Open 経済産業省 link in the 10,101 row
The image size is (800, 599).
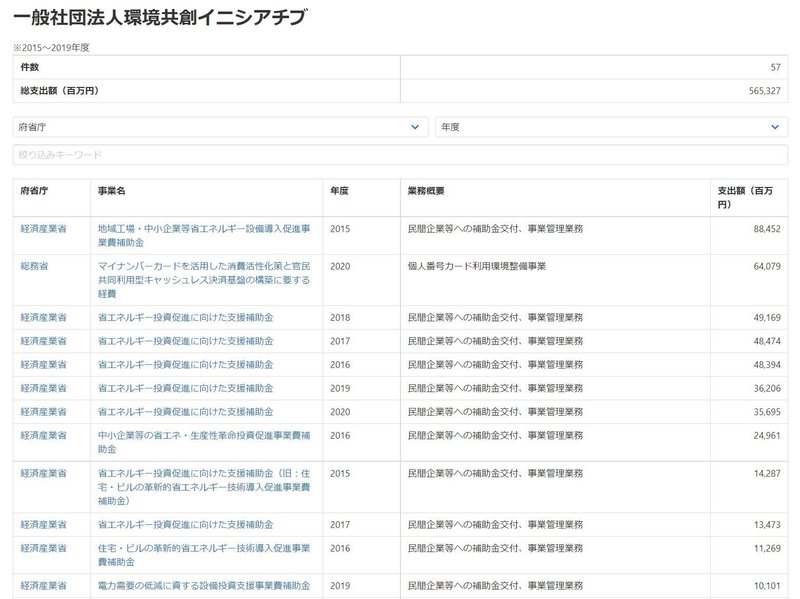click(x=43, y=585)
